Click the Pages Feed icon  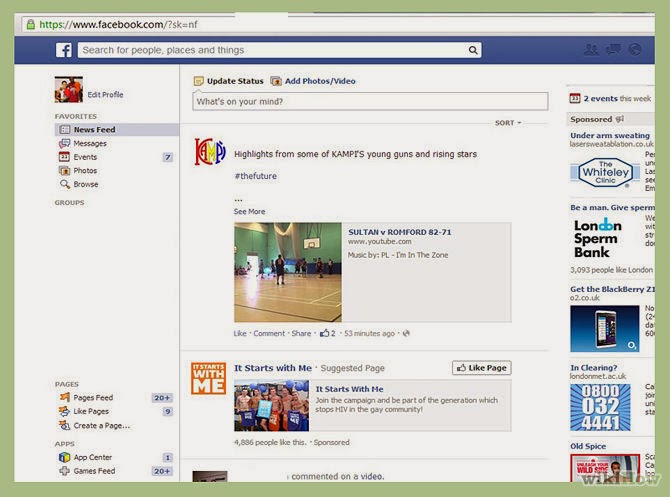click(x=65, y=397)
